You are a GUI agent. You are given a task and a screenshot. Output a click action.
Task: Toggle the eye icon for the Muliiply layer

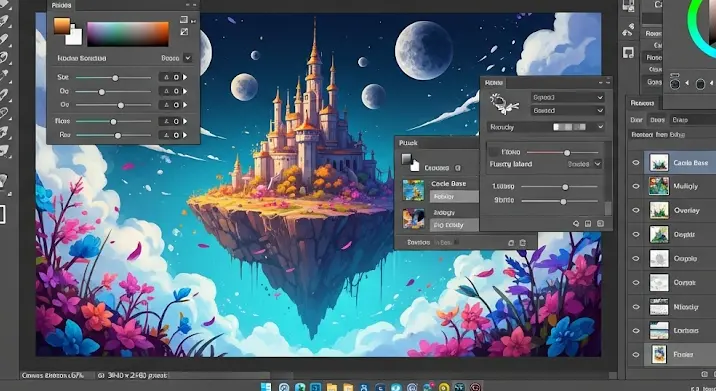click(x=636, y=186)
